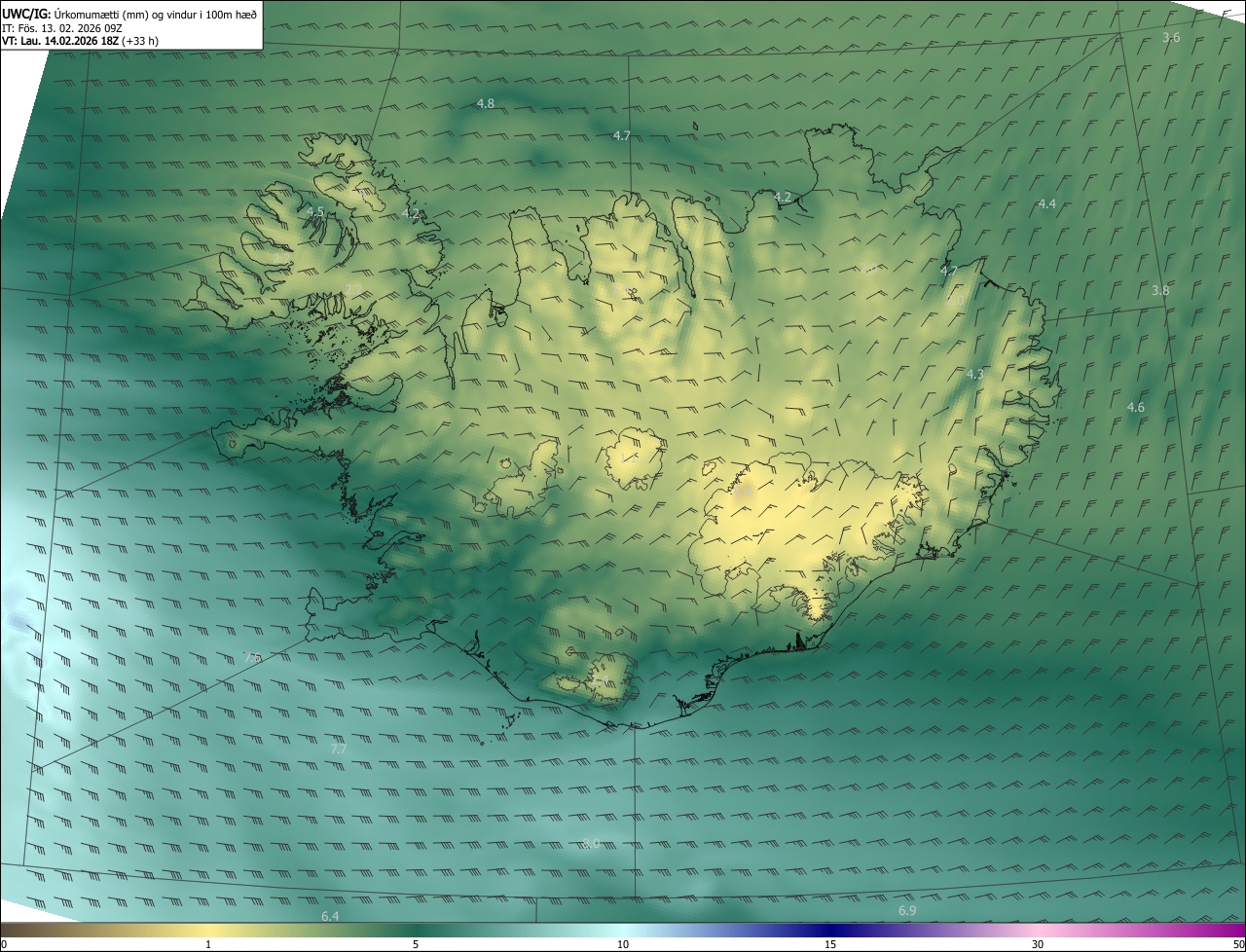Click the 'VT: Lau. 14.02.2026 18Z (+33 h)' line
This screenshot has height=952, width=1246.
click(x=80, y=41)
